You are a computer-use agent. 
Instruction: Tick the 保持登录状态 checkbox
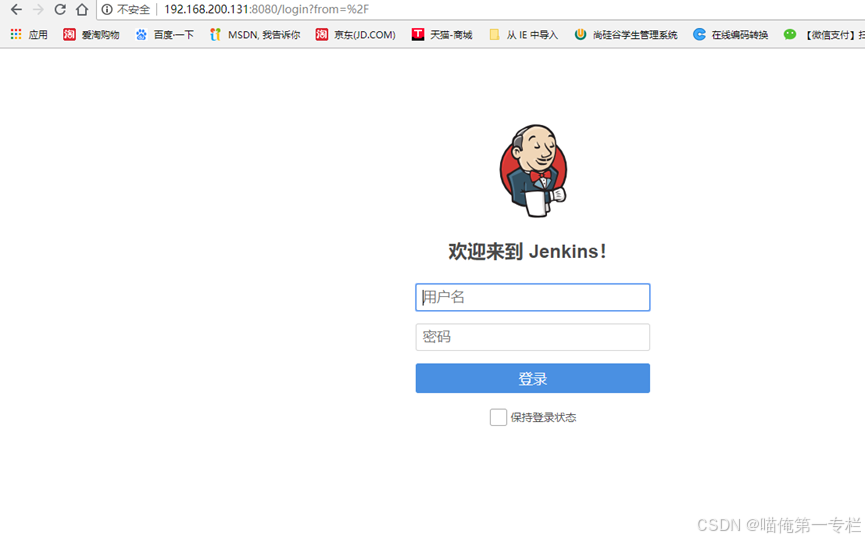tap(498, 418)
